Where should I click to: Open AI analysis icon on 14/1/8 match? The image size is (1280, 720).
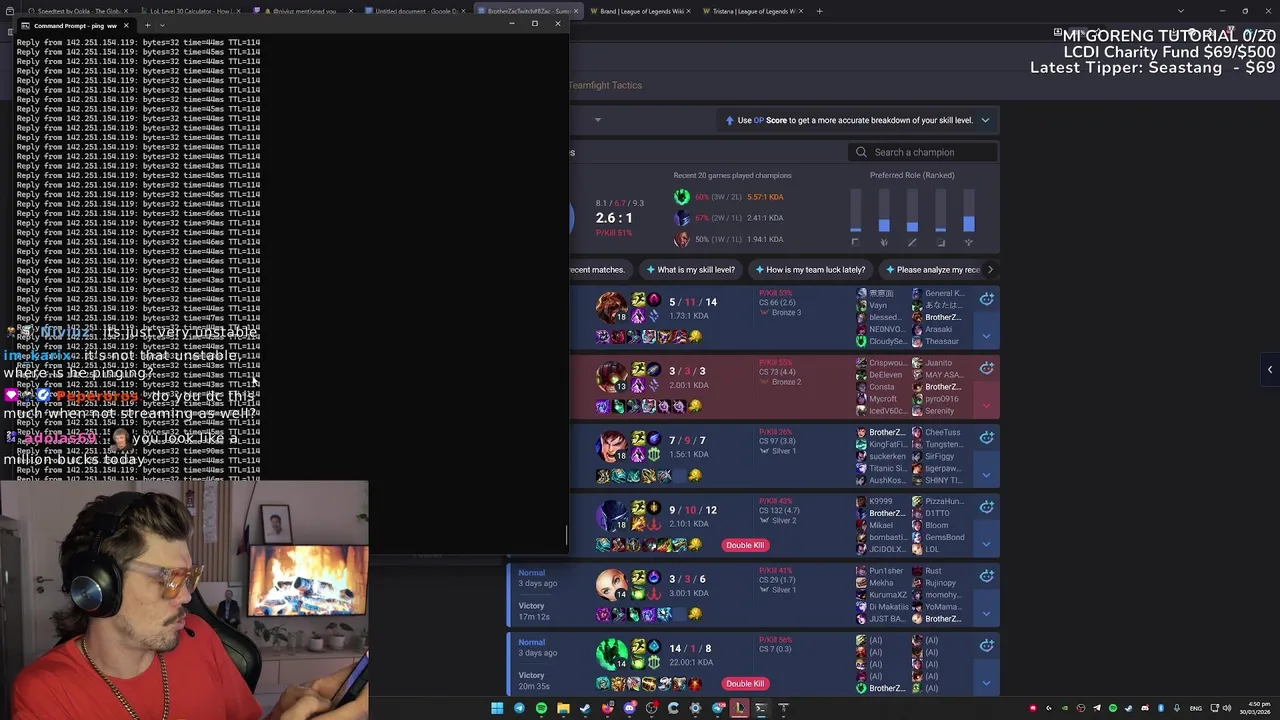[986, 646]
